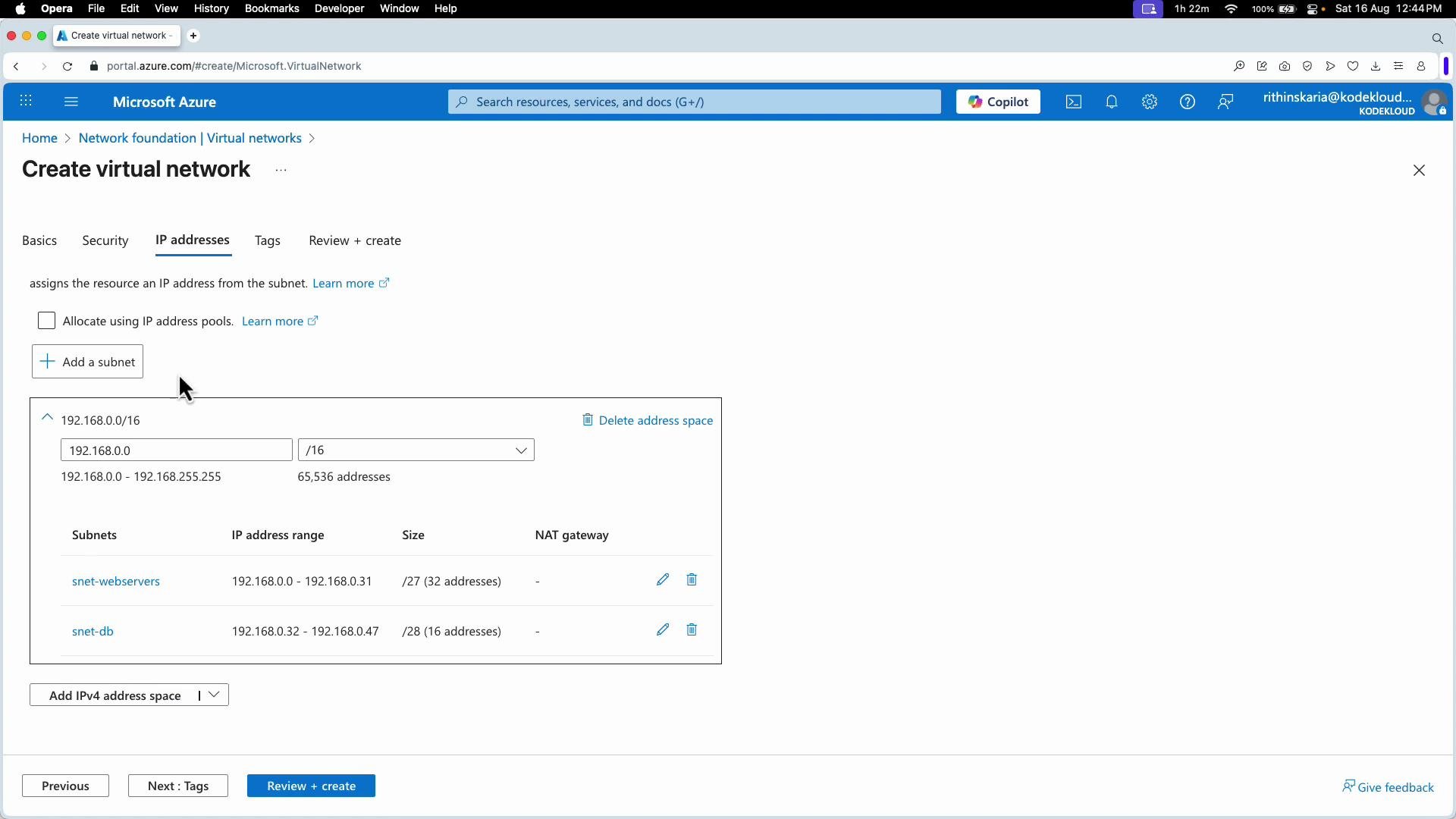Click the blue Review + create button

click(311, 786)
